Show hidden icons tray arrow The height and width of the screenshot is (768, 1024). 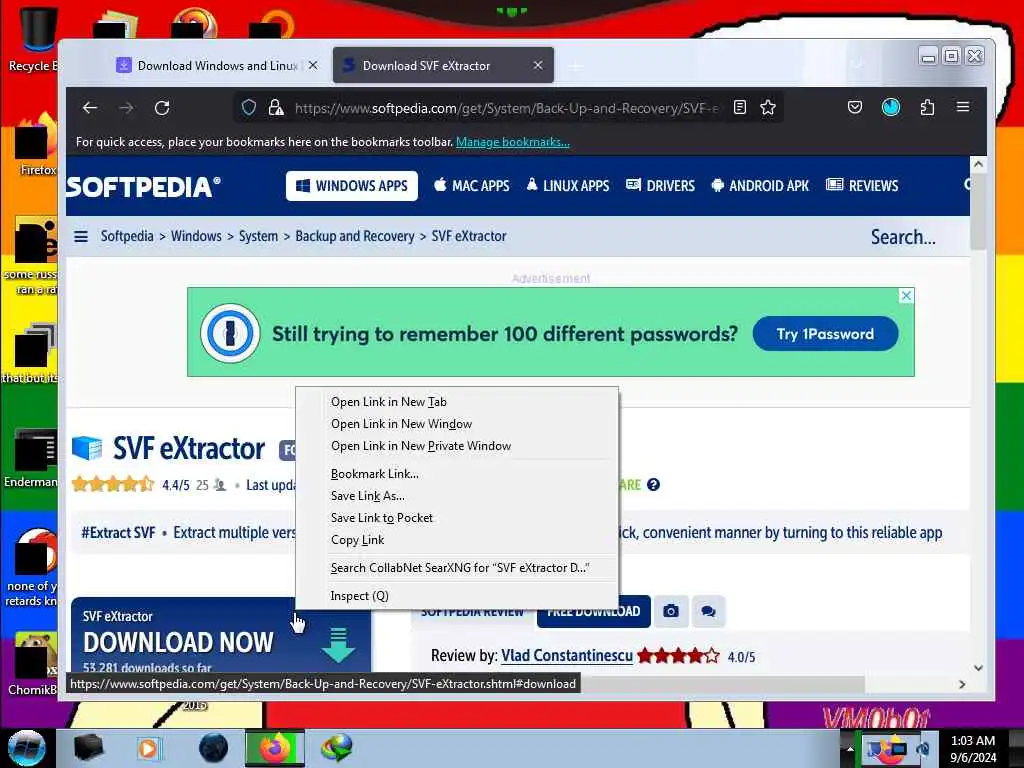coord(850,749)
